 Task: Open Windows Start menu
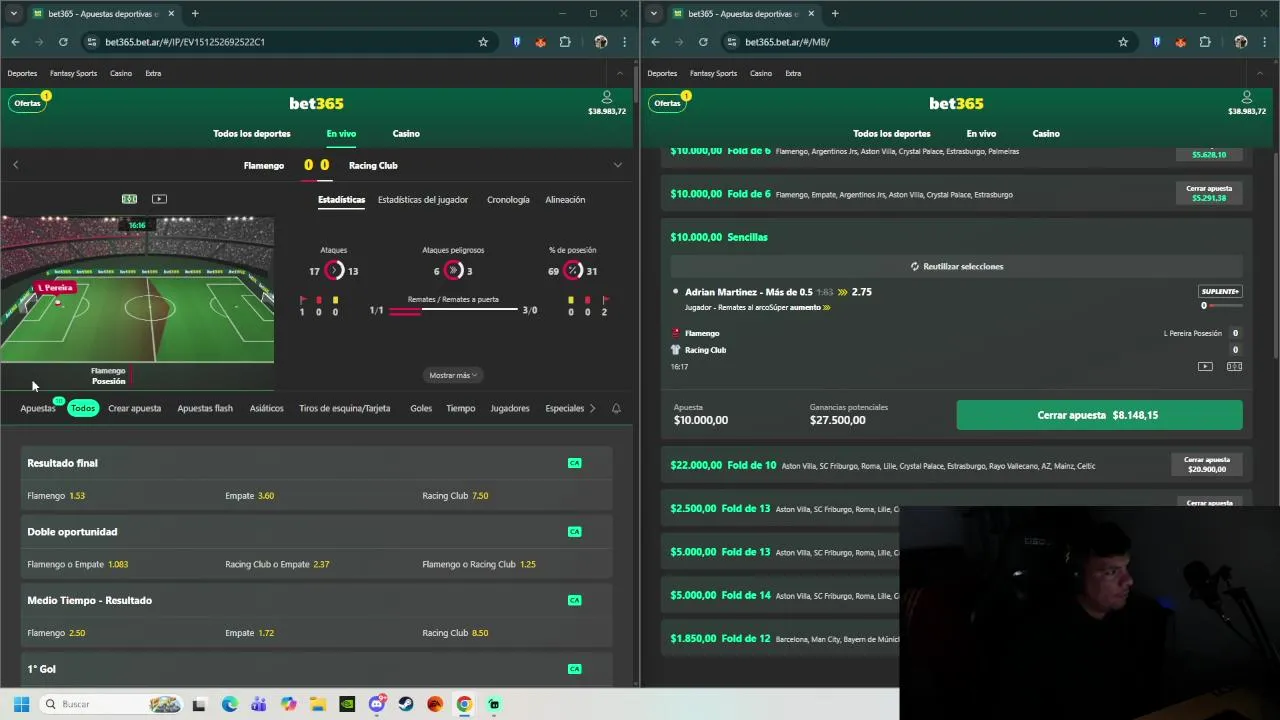[21, 704]
